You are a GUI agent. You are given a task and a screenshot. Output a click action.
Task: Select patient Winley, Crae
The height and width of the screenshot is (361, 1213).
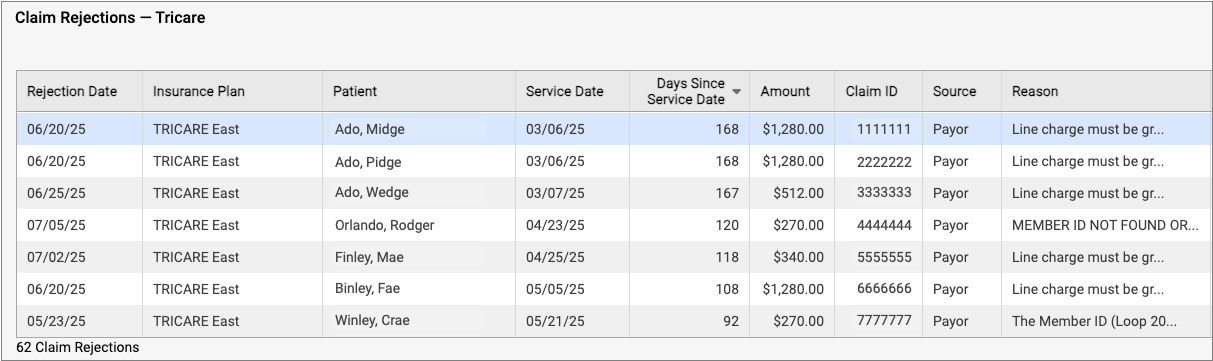(372, 321)
